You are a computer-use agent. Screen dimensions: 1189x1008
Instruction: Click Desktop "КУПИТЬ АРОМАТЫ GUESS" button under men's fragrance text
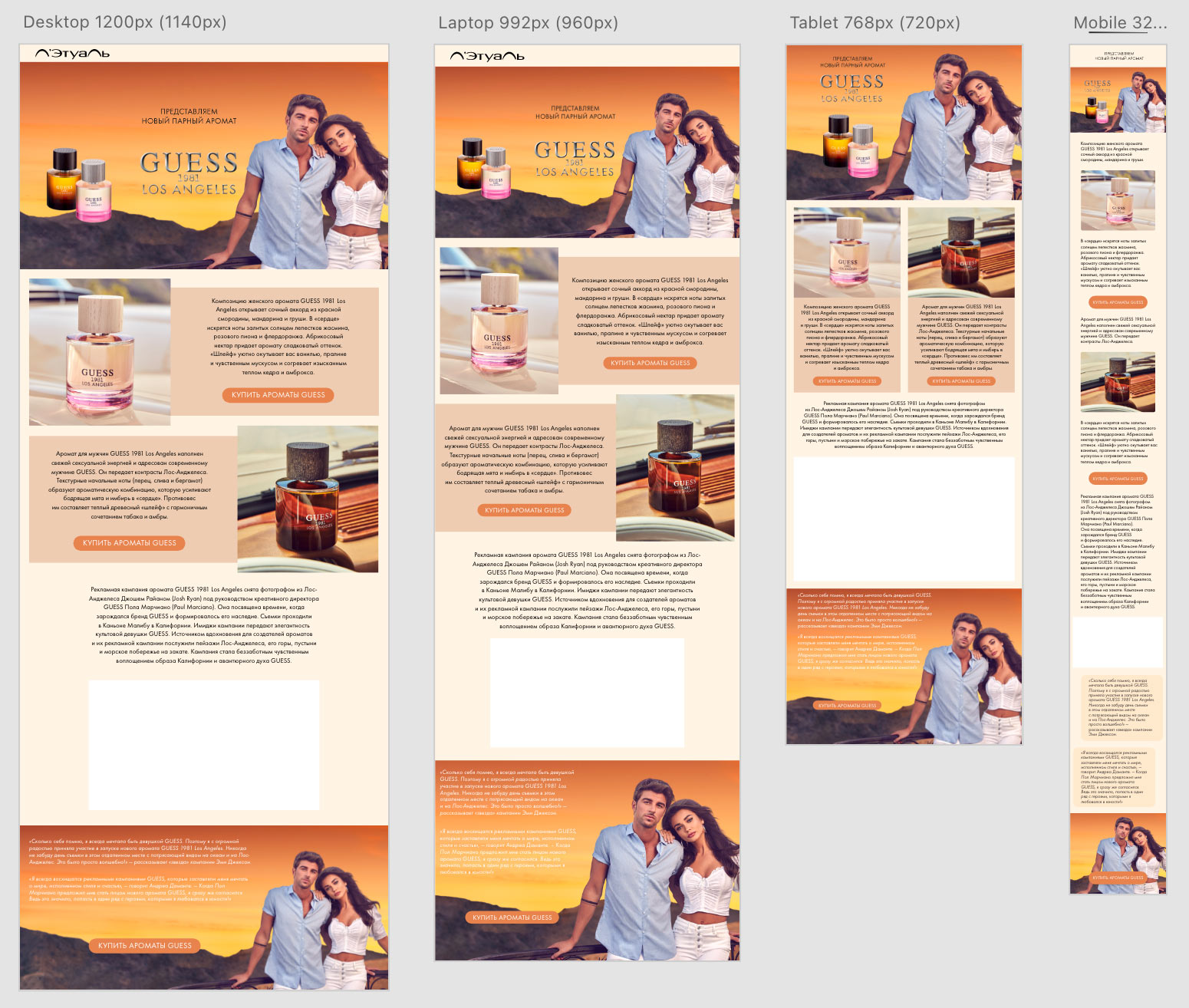click(x=130, y=542)
